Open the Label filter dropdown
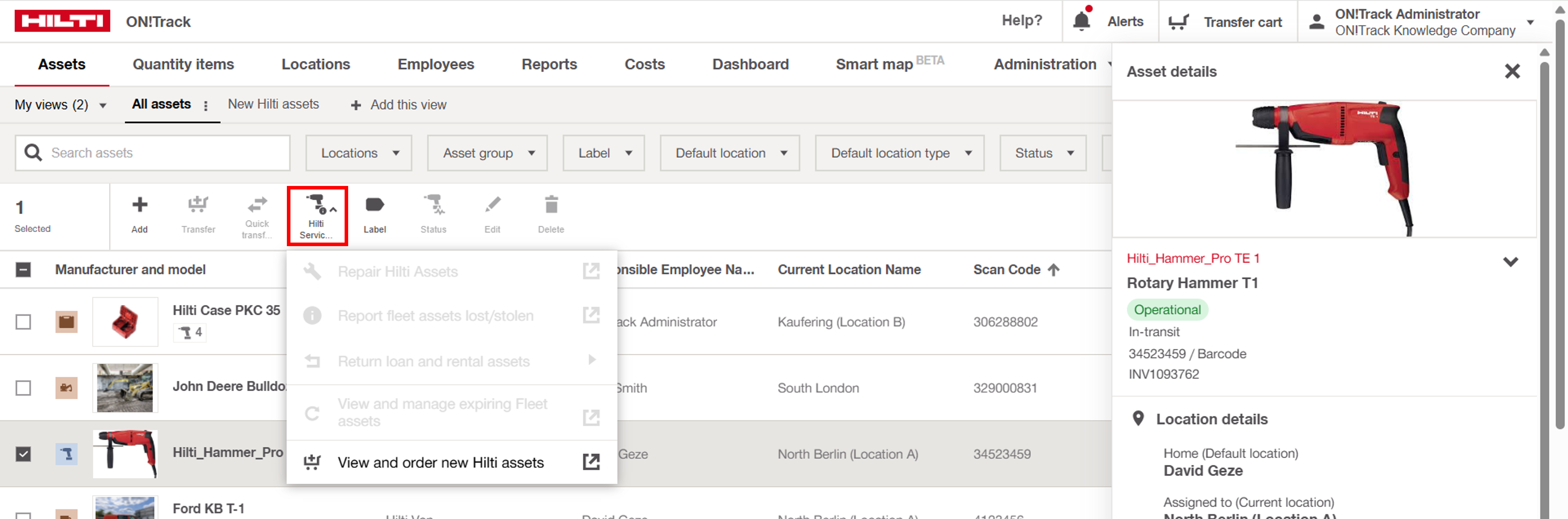 (603, 153)
